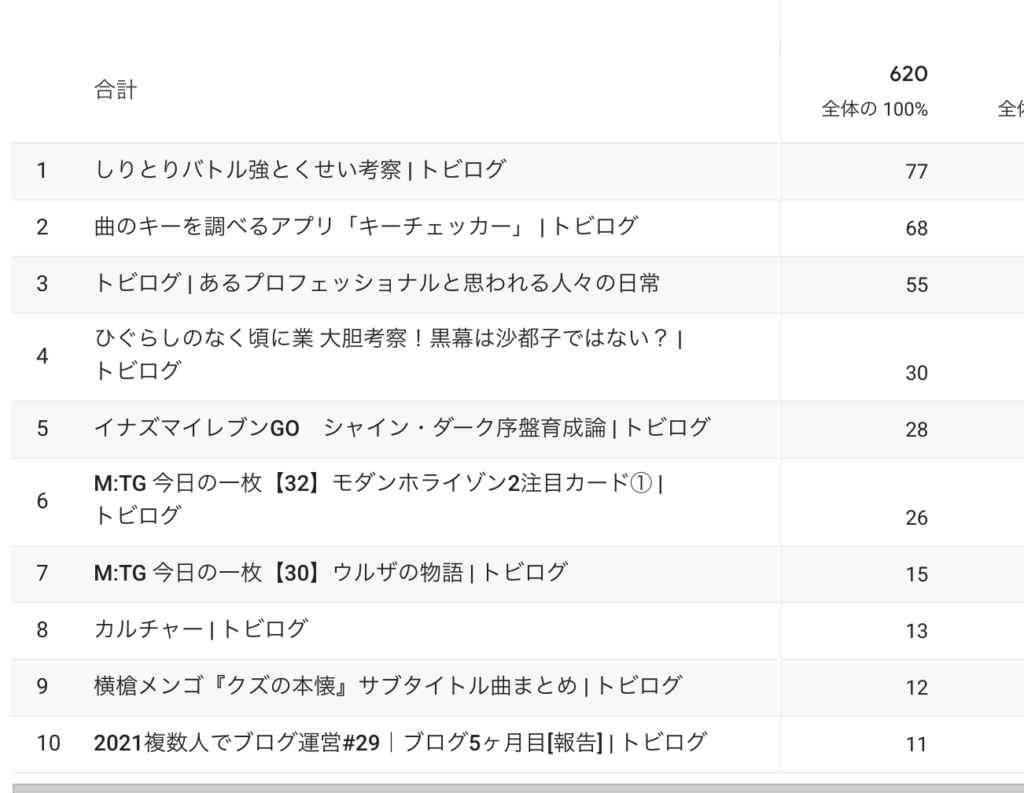Click the value 55 in row 3
Viewport: 1024px width, 793px height.
(916, 285)
